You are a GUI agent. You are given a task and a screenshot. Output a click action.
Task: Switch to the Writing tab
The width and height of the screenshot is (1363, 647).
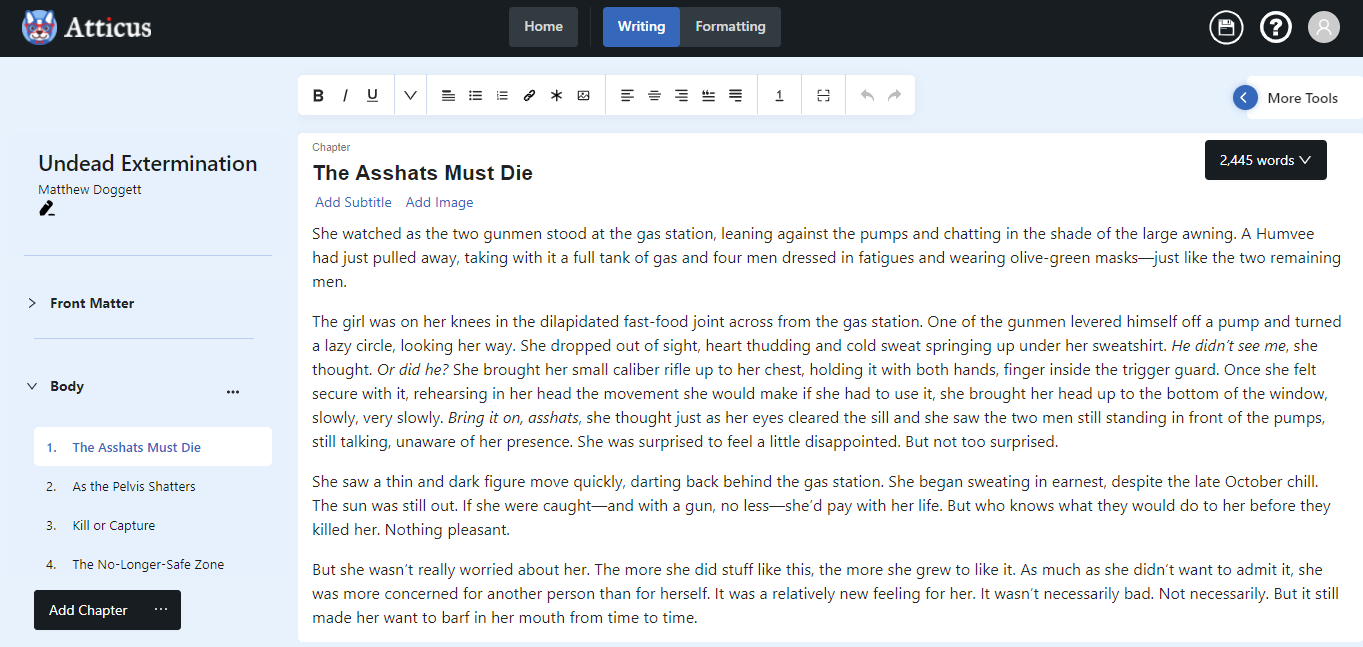[x=641, y=27]
